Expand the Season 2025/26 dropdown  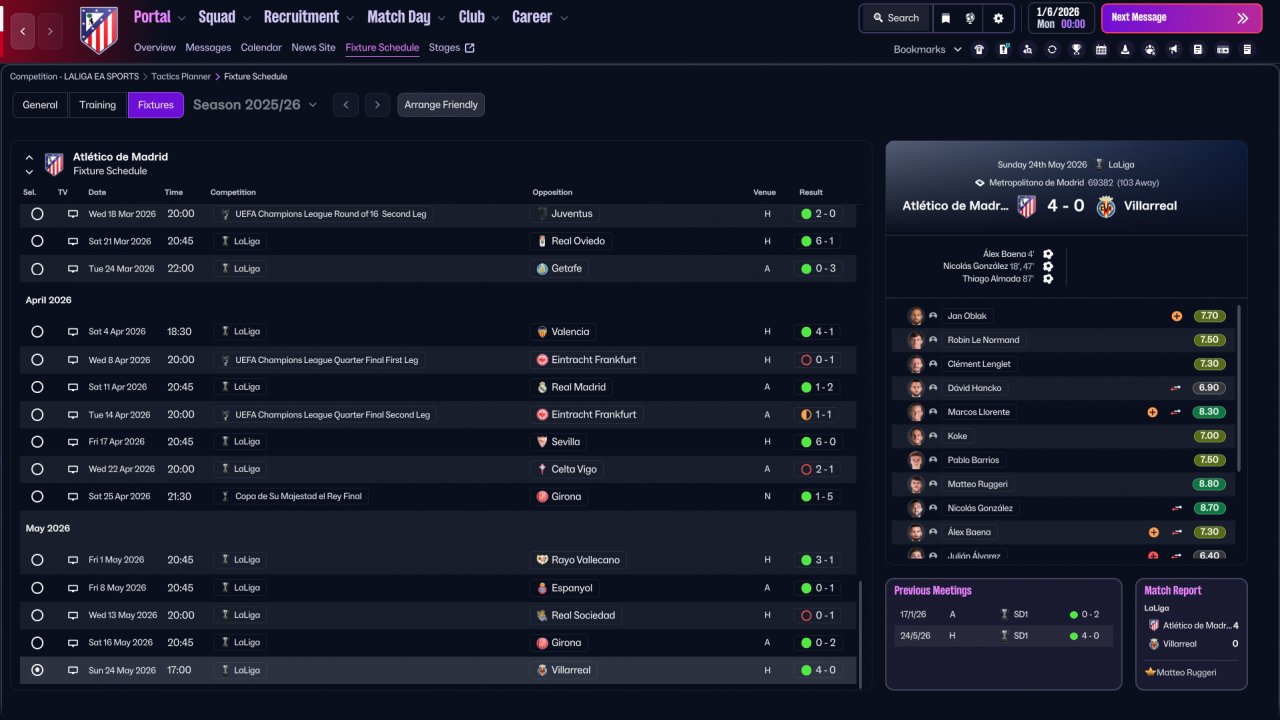point(255,105)
